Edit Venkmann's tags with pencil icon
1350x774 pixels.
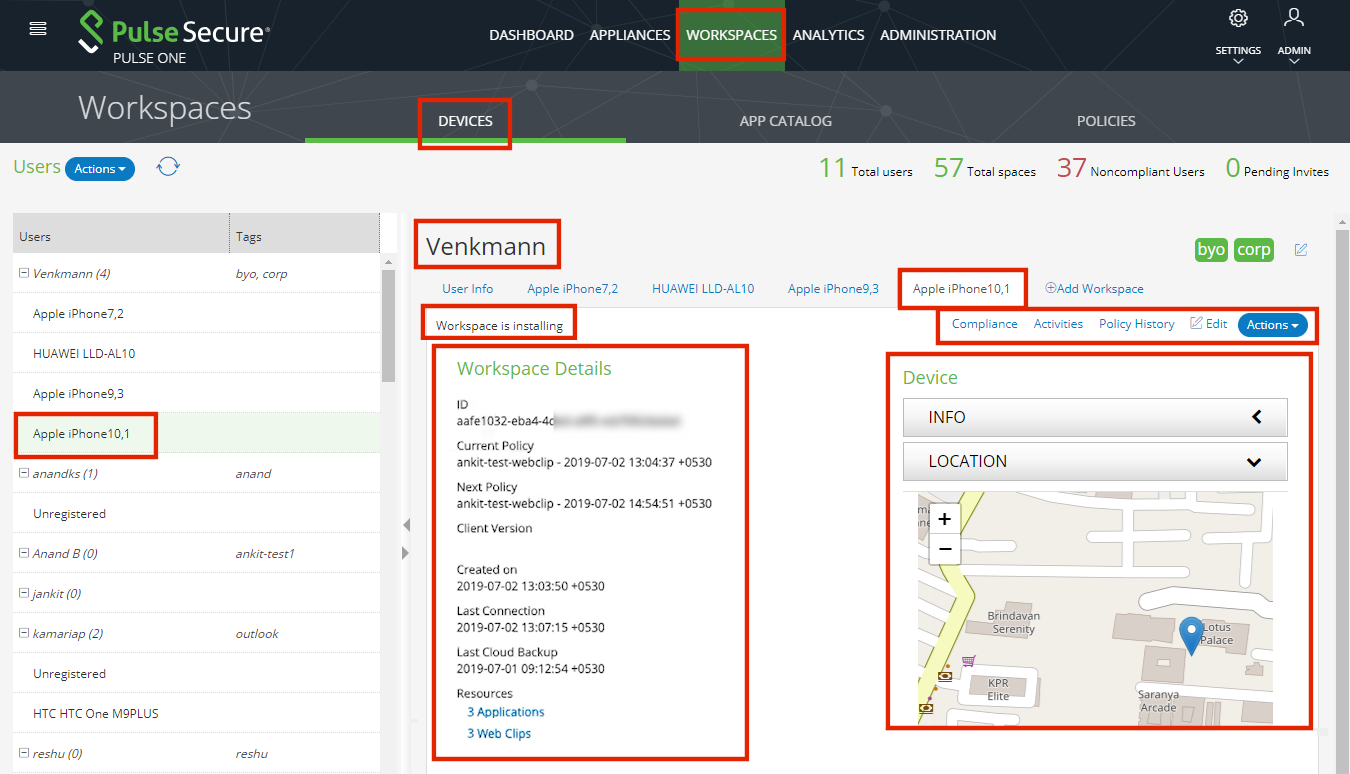(x=1301, y=249)
